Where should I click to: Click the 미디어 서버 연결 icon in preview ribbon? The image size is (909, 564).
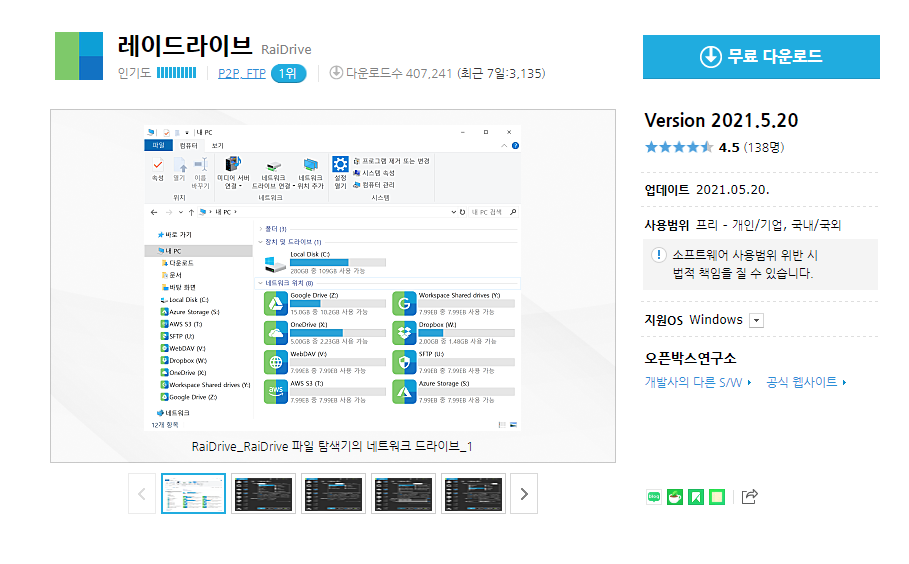pyautogui.click(x=233, y=164)
